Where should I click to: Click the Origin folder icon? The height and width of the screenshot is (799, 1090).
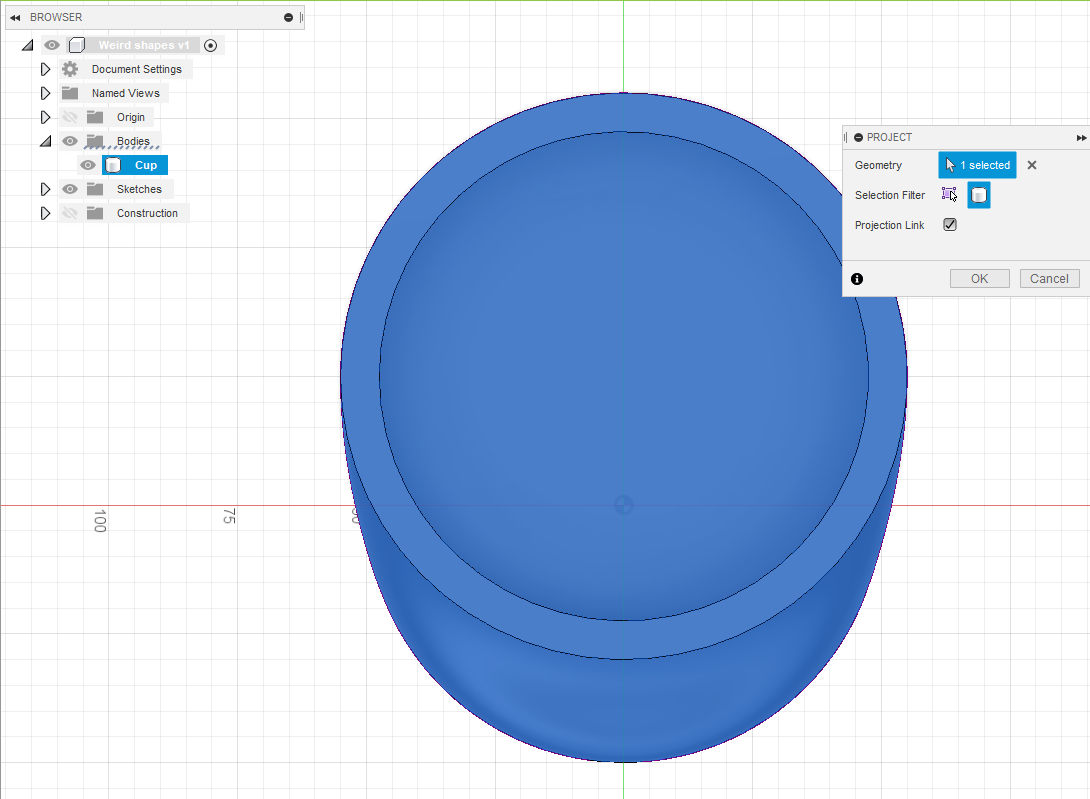pos(95,117)
